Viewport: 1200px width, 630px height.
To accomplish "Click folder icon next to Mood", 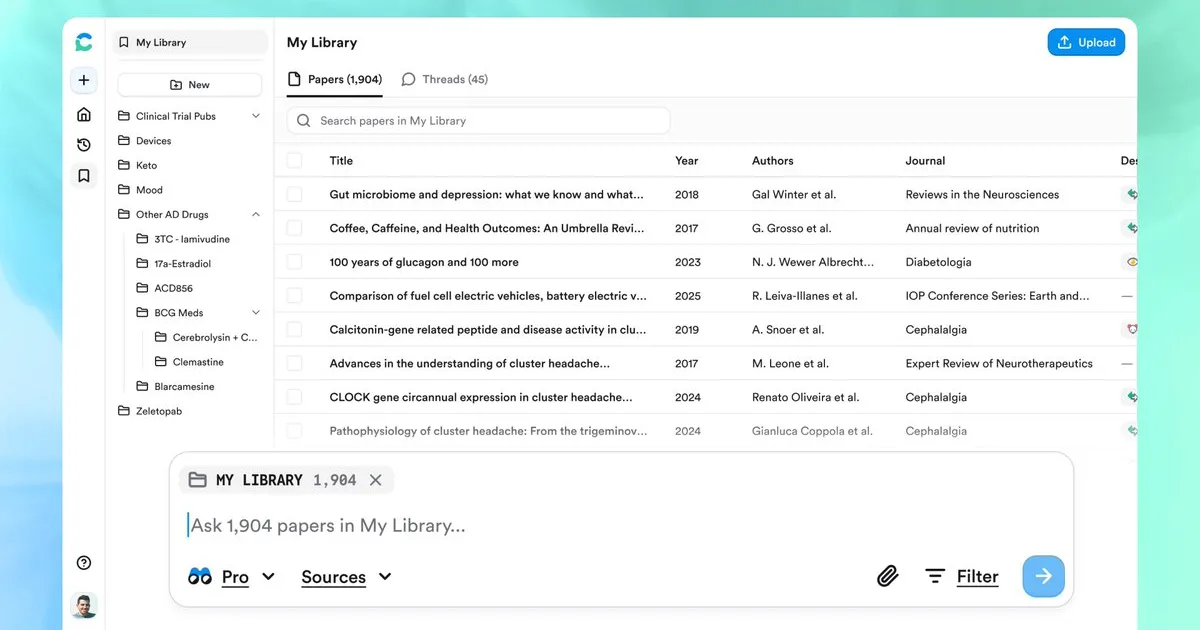I will pos(124,190).
